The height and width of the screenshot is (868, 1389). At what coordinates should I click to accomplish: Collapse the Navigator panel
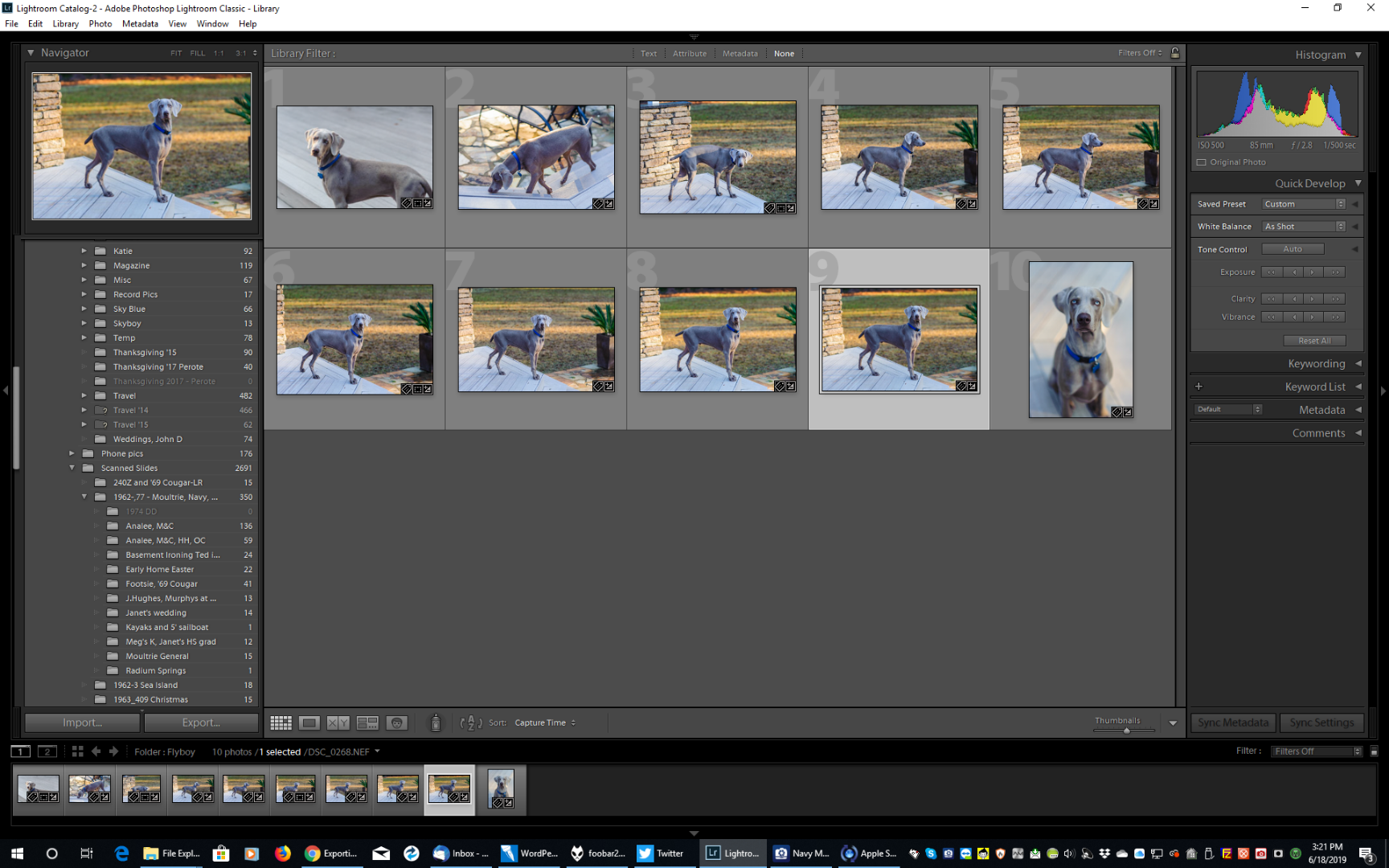pyautogui.click(x=31, y=53)
